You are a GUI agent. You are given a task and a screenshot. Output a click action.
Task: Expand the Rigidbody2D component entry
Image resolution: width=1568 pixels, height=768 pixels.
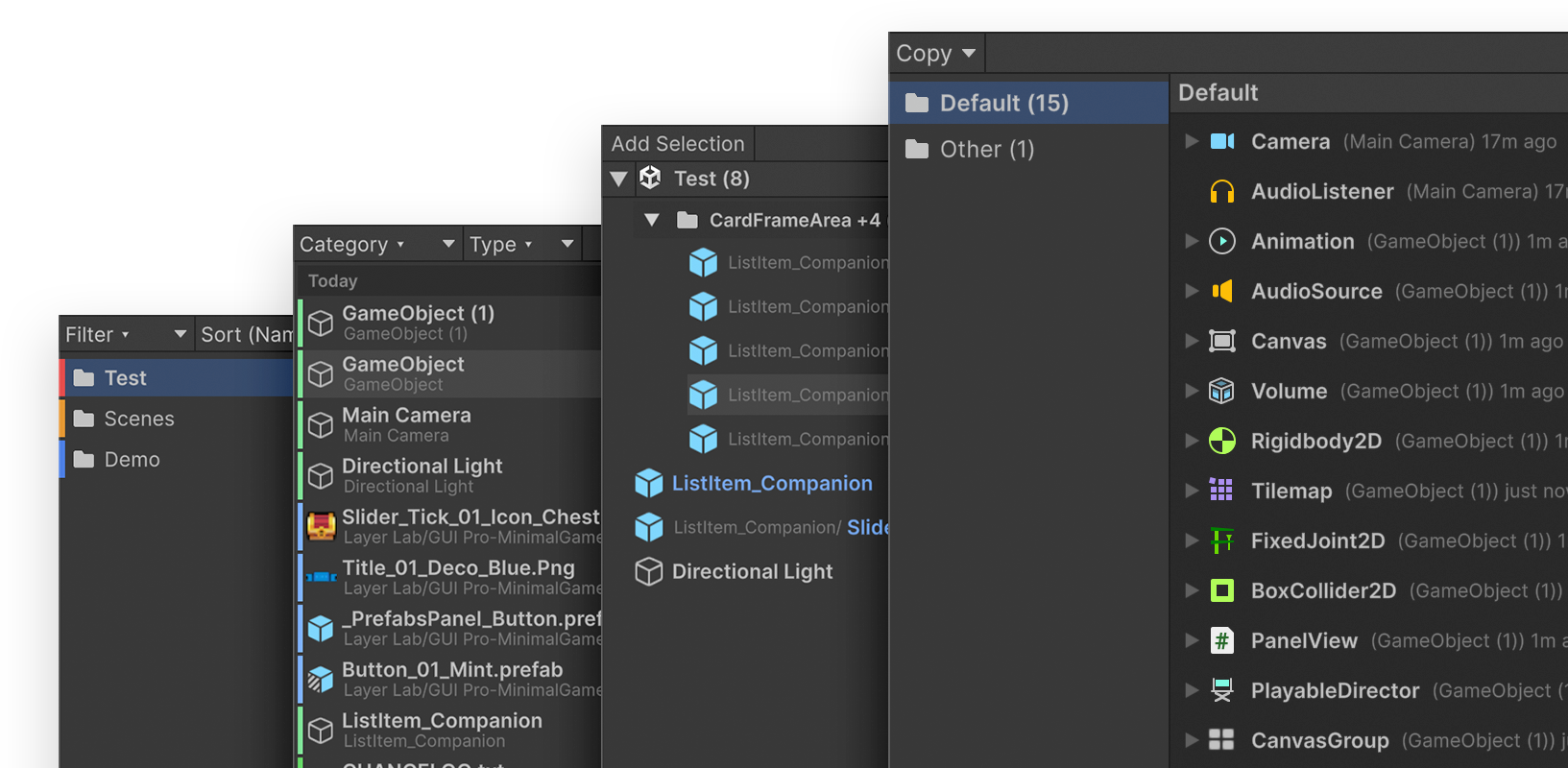[x=1192, y=441]
